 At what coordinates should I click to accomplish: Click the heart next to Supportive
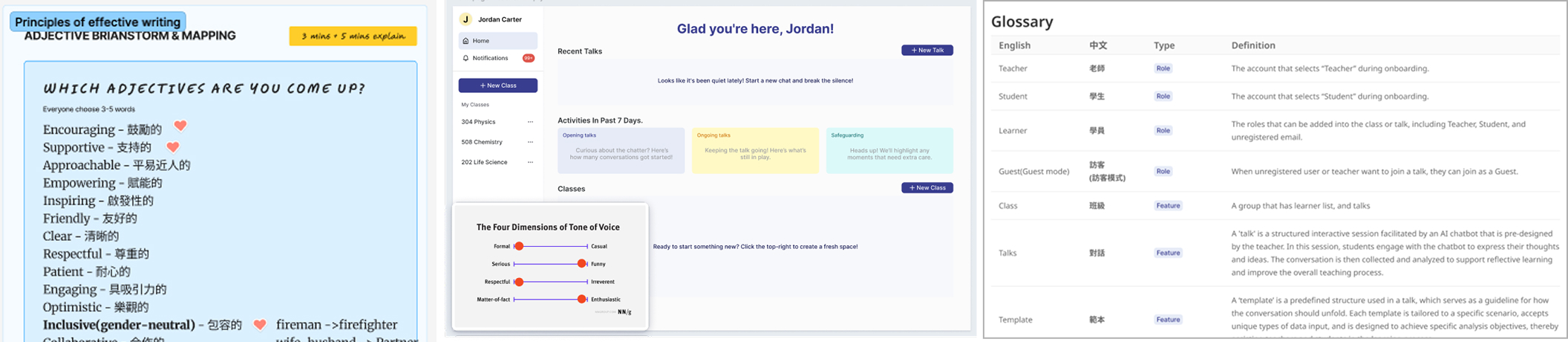(173, 147)
